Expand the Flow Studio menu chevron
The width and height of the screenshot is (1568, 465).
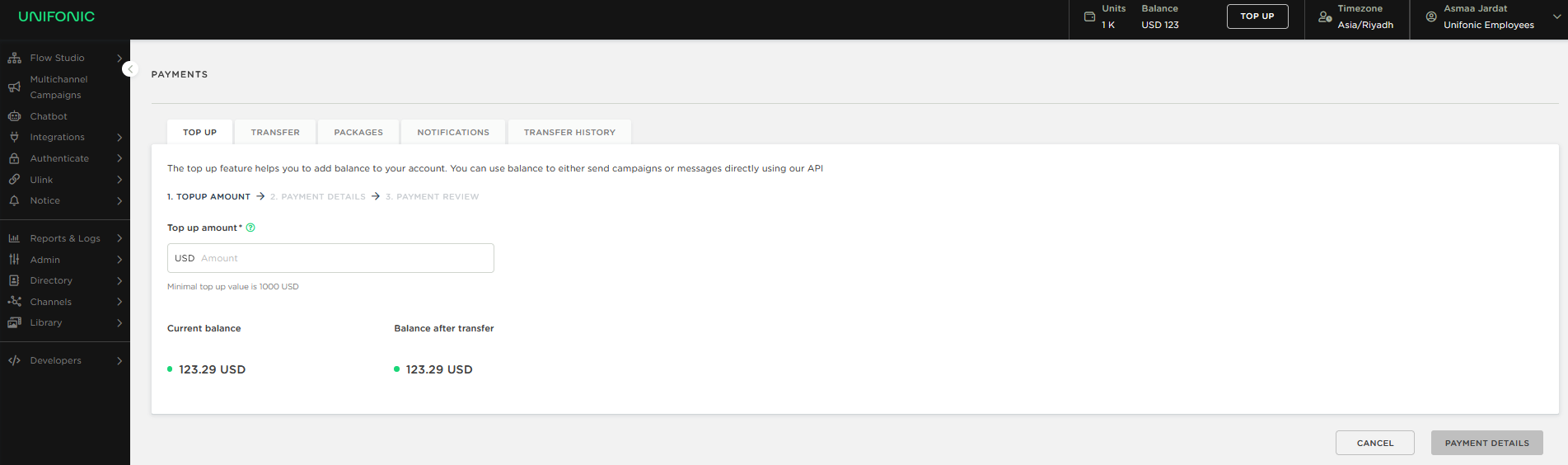point(119,58)
